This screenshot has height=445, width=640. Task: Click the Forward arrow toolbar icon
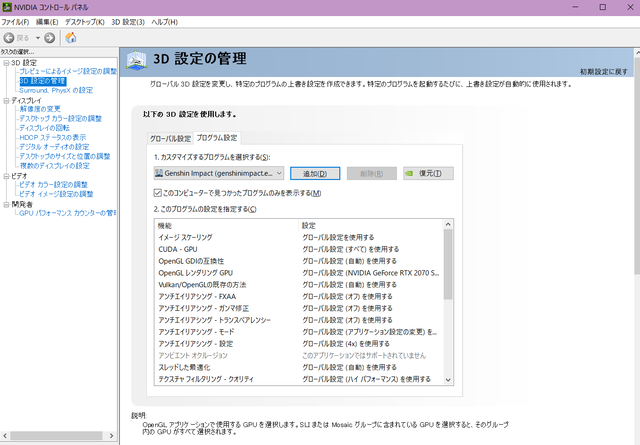(x=49, y=38)
